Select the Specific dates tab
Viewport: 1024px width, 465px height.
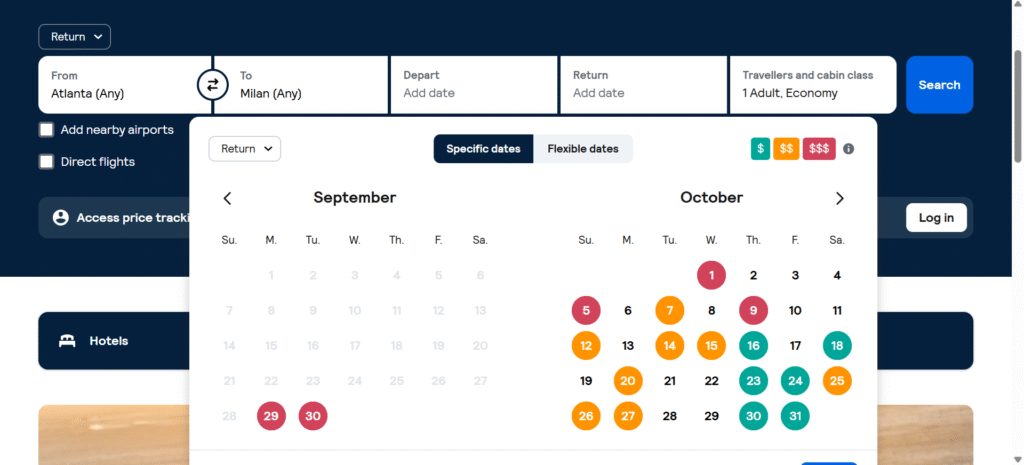(483, 149)
